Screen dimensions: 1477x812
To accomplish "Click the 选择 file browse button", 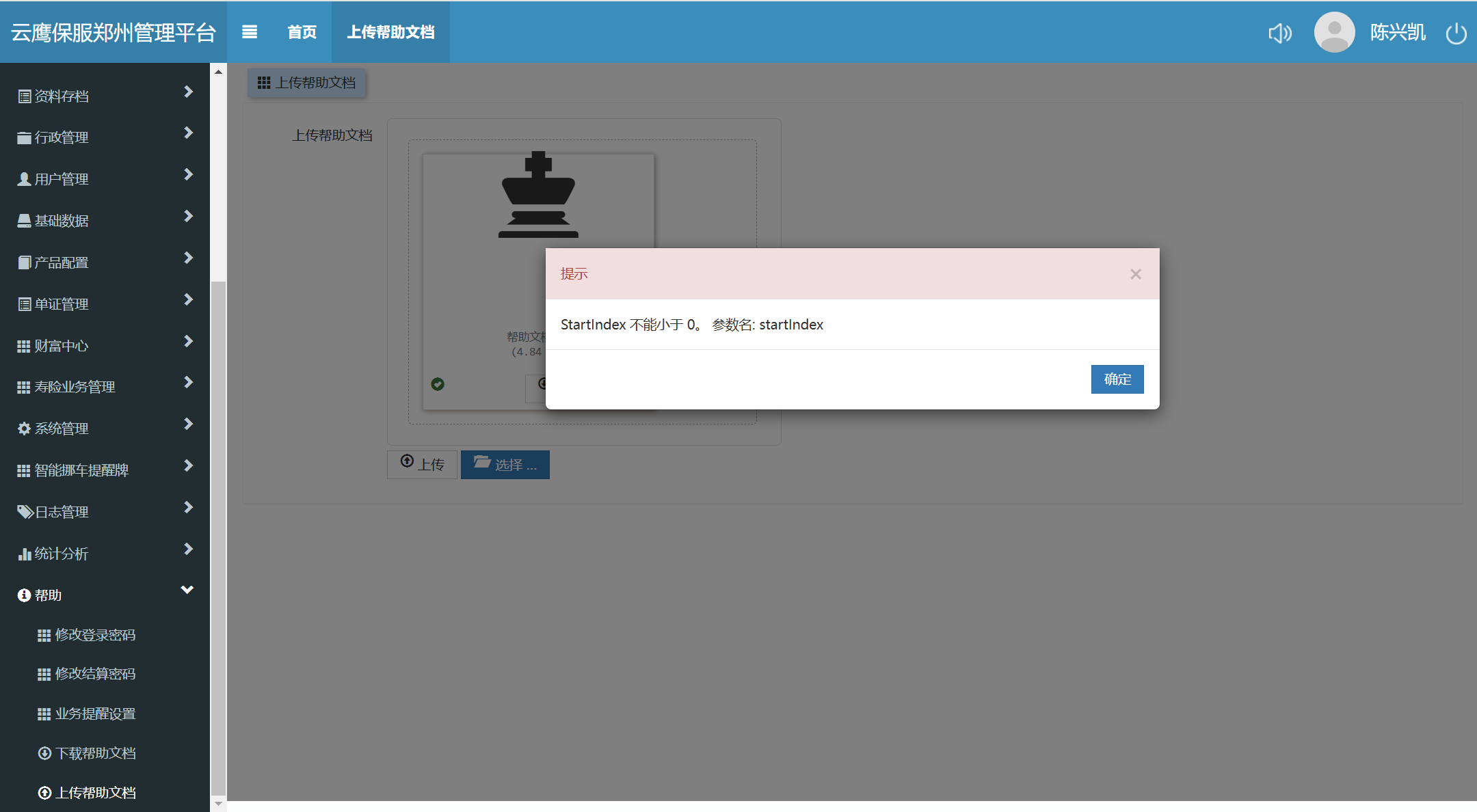I will pos(505,465).
